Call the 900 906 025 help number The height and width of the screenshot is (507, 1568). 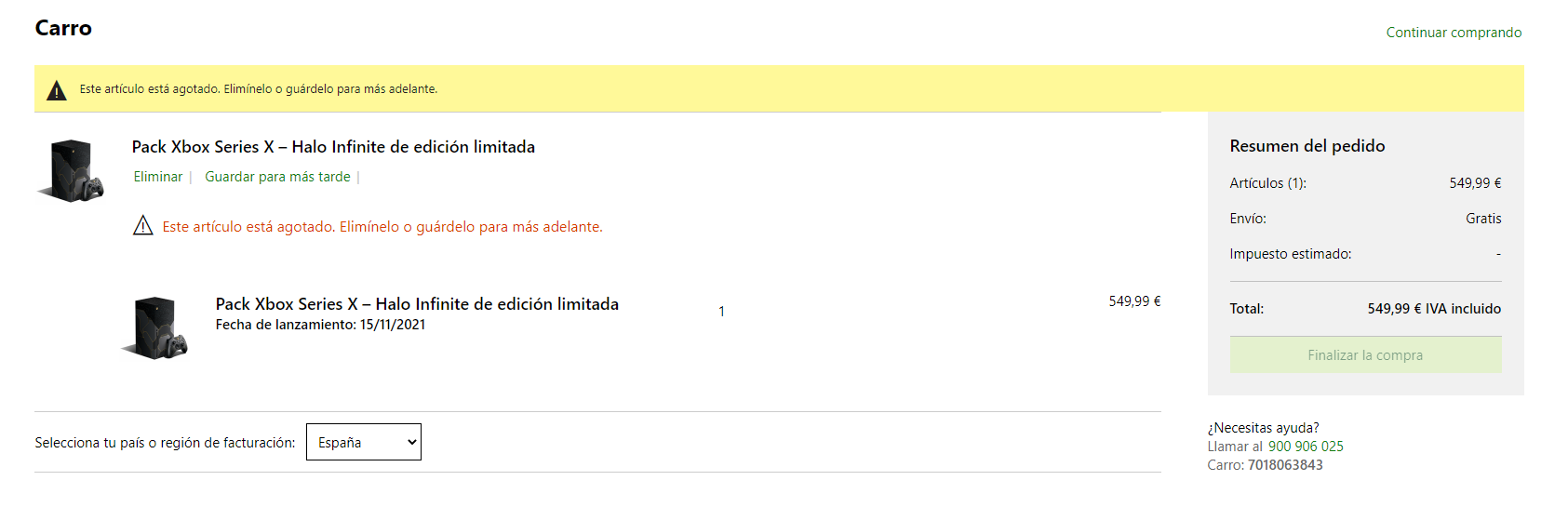pos(1306,447)
